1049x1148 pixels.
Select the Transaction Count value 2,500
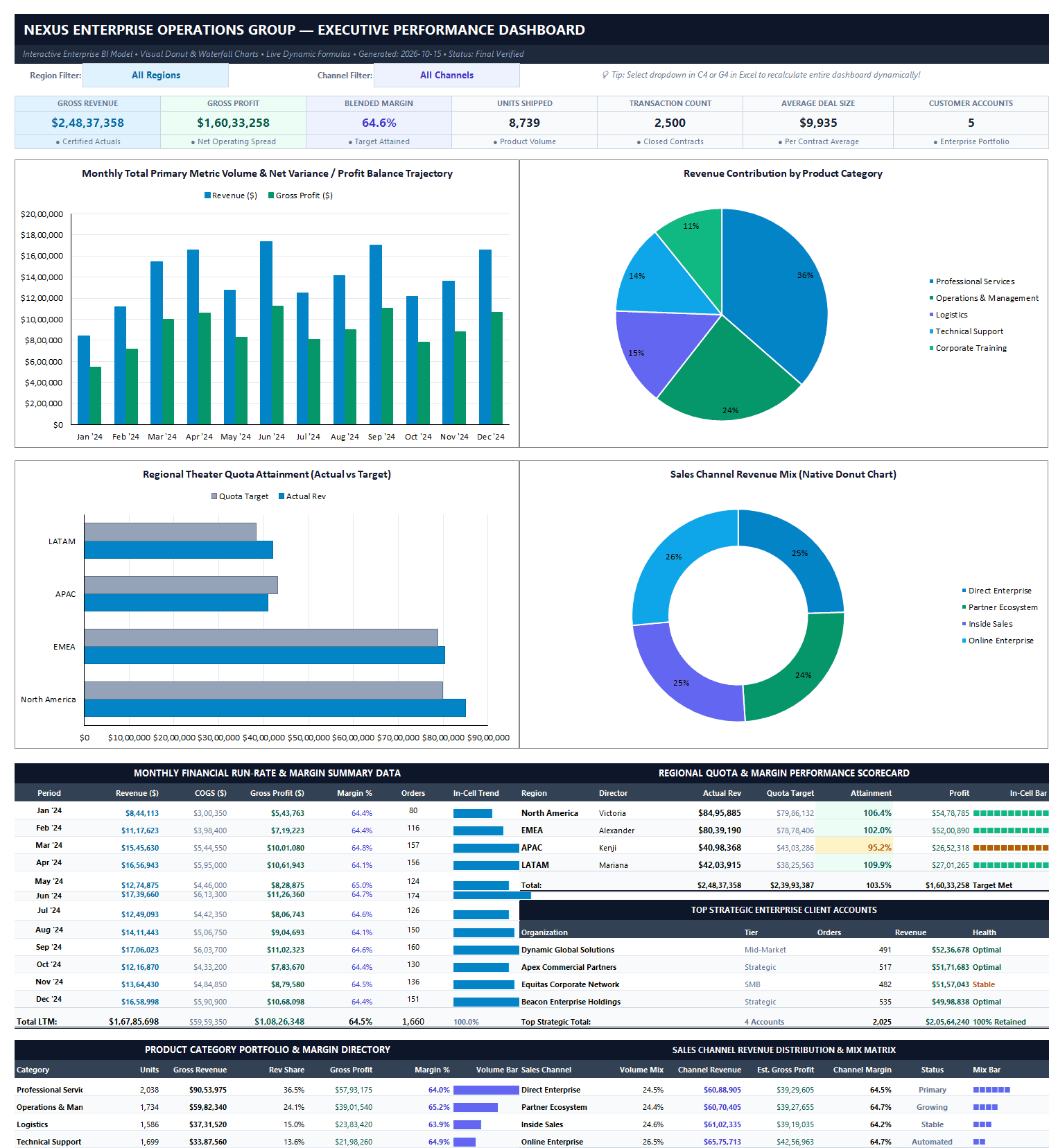pyautogui.click(x=670, y=123)
